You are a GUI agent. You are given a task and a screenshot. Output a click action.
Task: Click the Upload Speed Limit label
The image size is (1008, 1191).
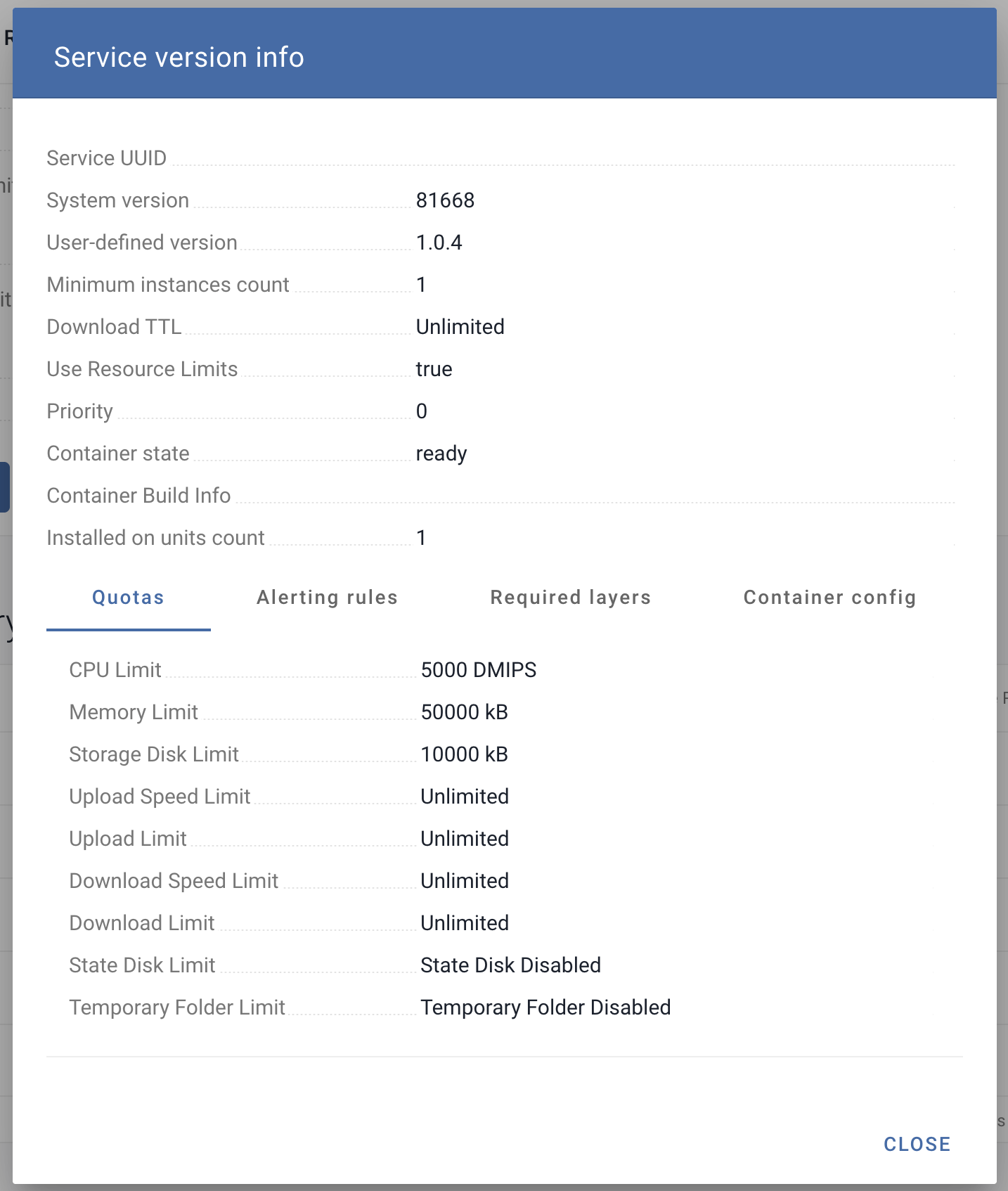click(x=160, y=797)
